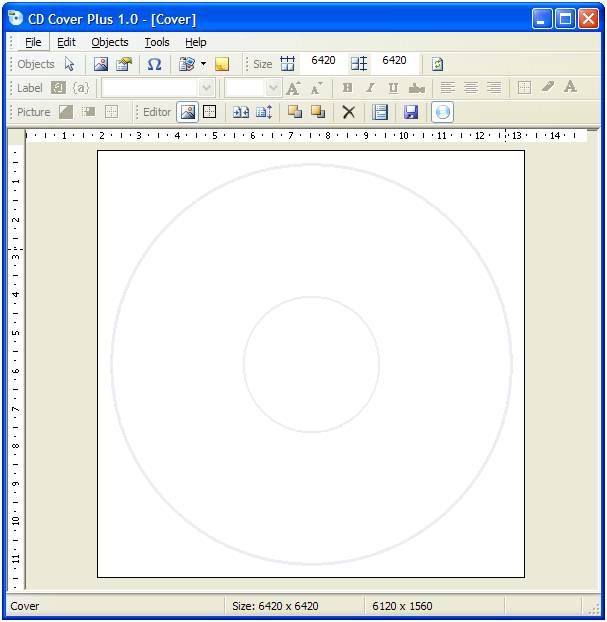This screenshot has height=622, width=607.
Task: Open the font name combo box
Action: tap(158, 88)
